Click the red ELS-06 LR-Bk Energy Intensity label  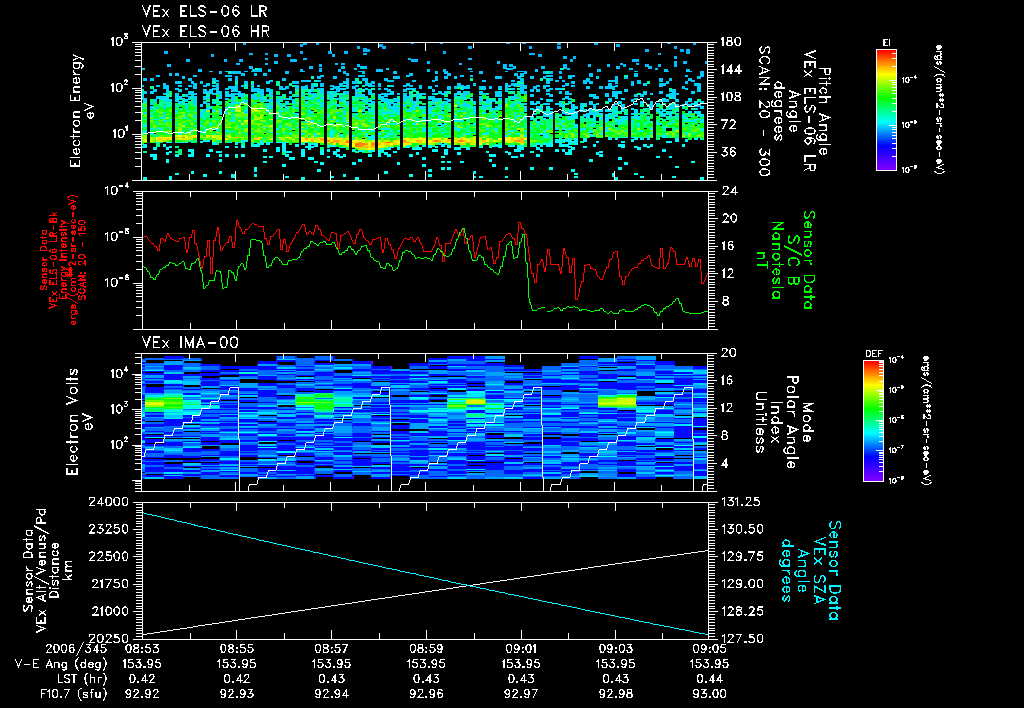tap(62, 260)
